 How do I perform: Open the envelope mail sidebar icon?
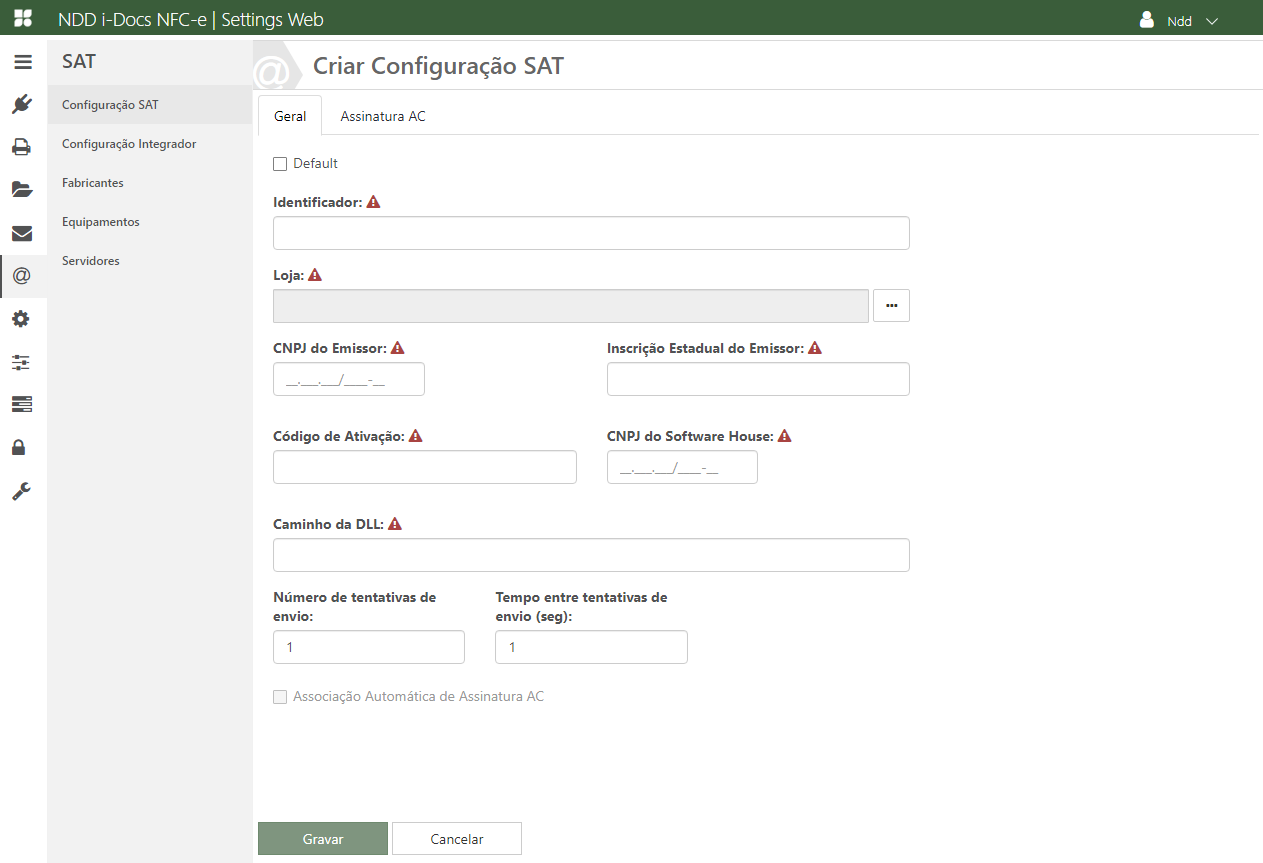pos(22,234)
